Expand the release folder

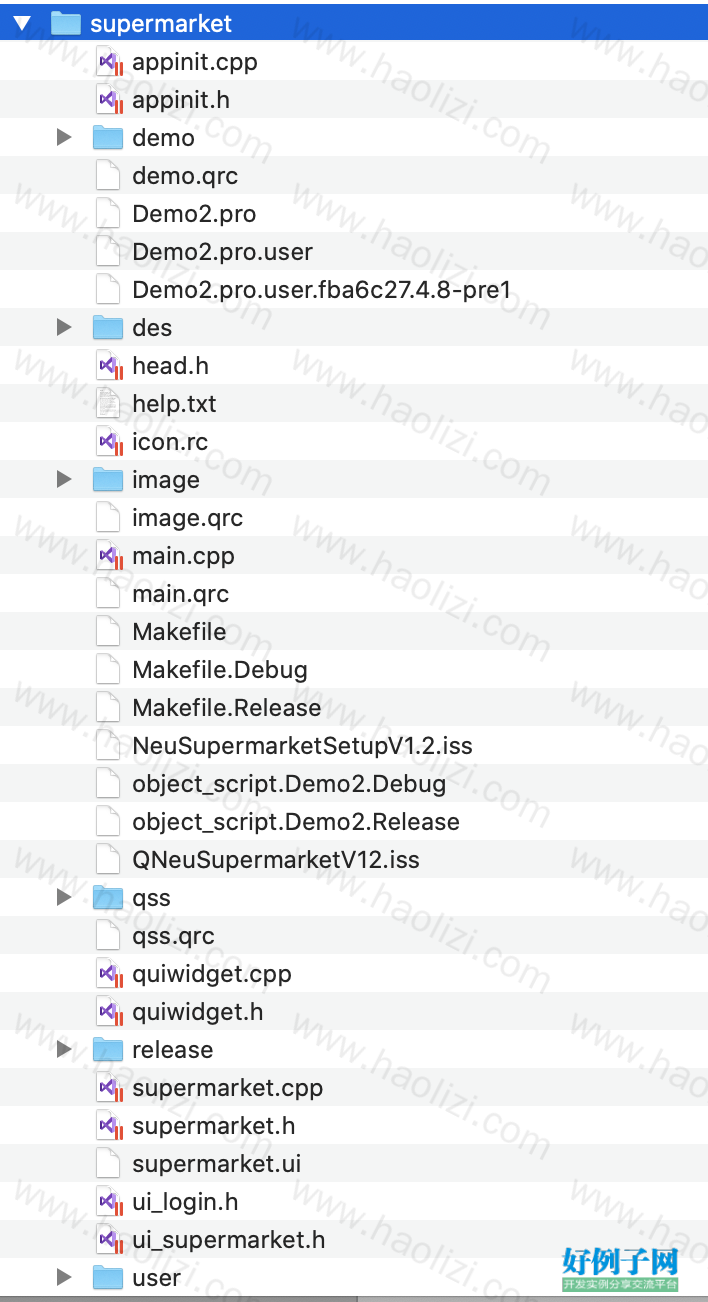[64, 1050]
